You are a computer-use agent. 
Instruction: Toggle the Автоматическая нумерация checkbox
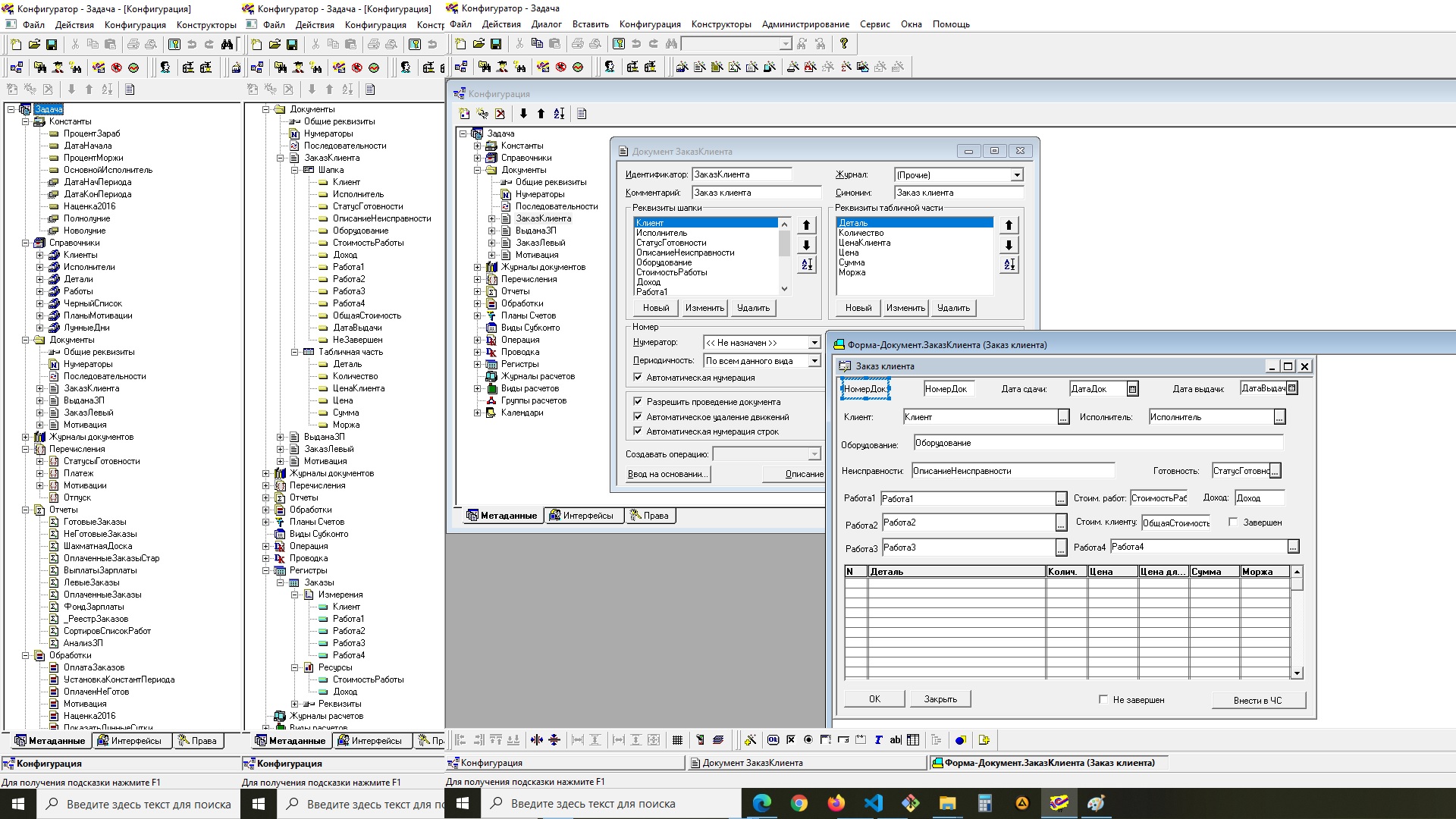click(638, 378)
